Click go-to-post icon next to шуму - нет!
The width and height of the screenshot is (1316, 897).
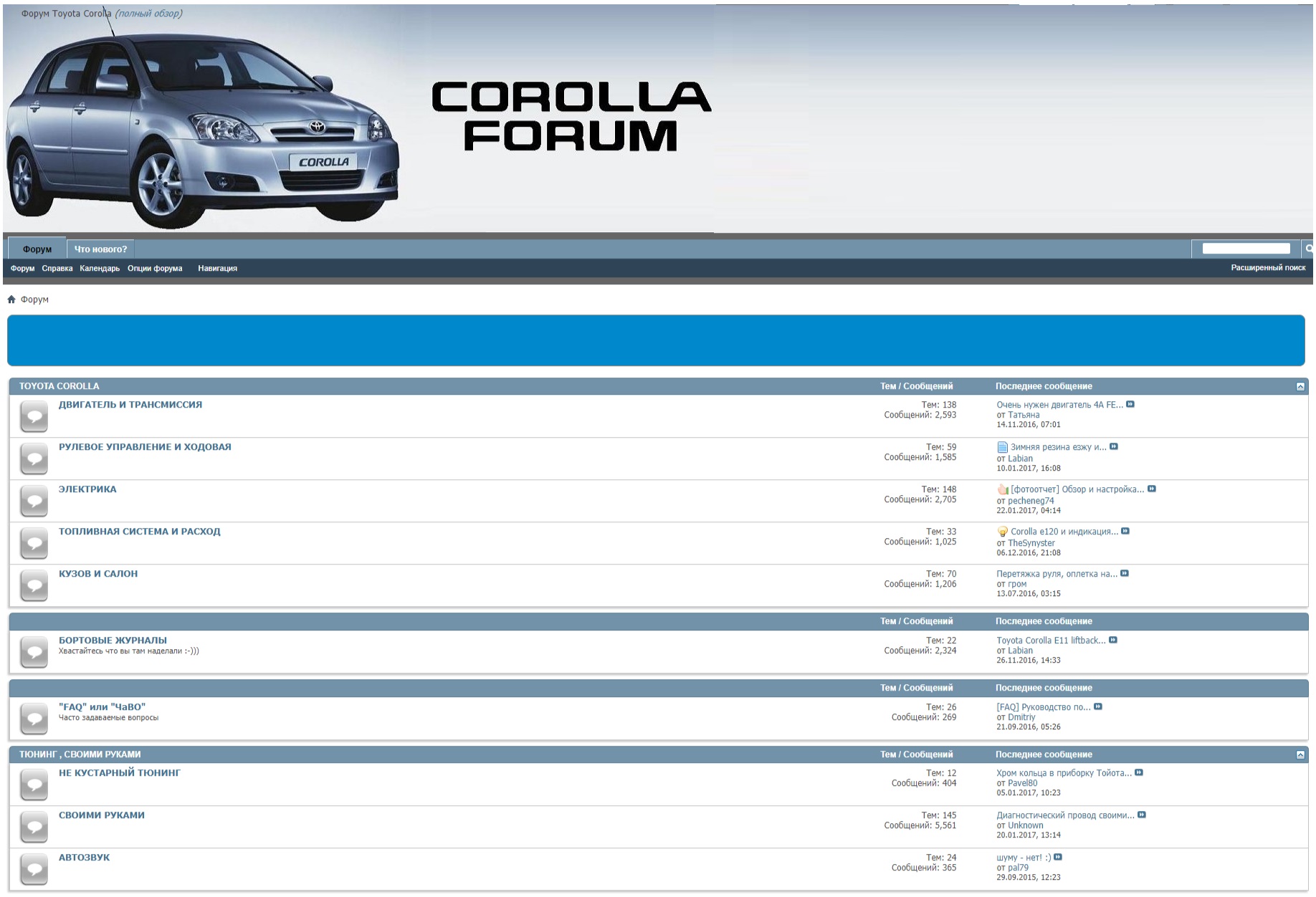pos(1058,858)
